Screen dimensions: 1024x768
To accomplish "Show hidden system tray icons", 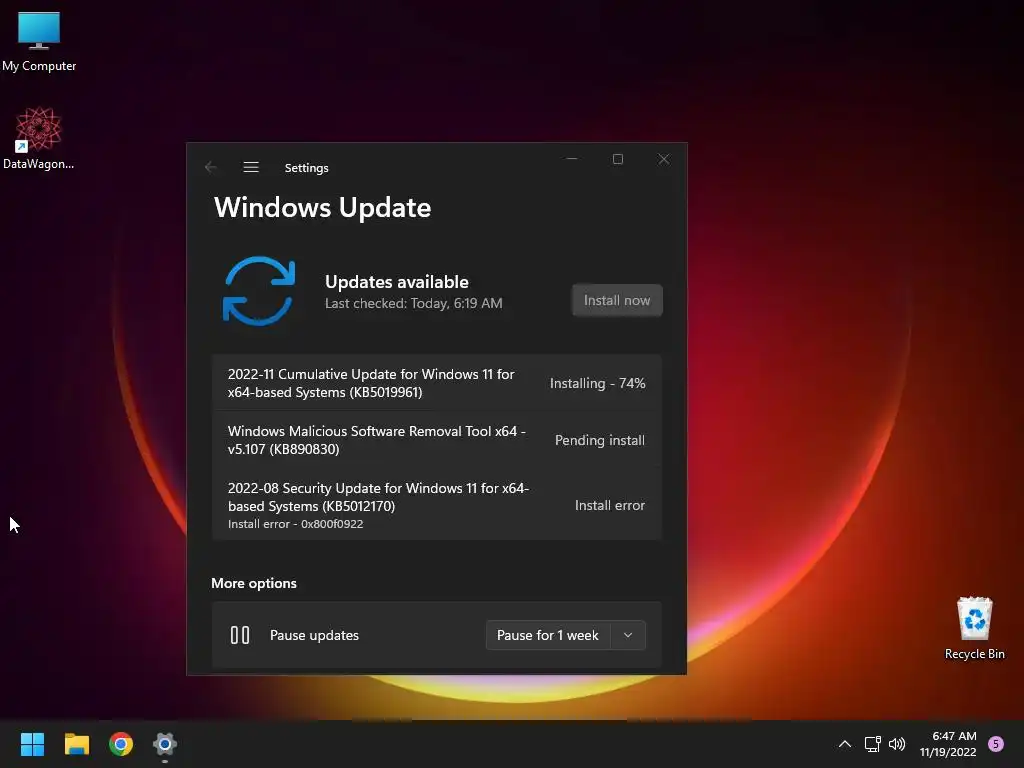I will click(x=844, y=744).
